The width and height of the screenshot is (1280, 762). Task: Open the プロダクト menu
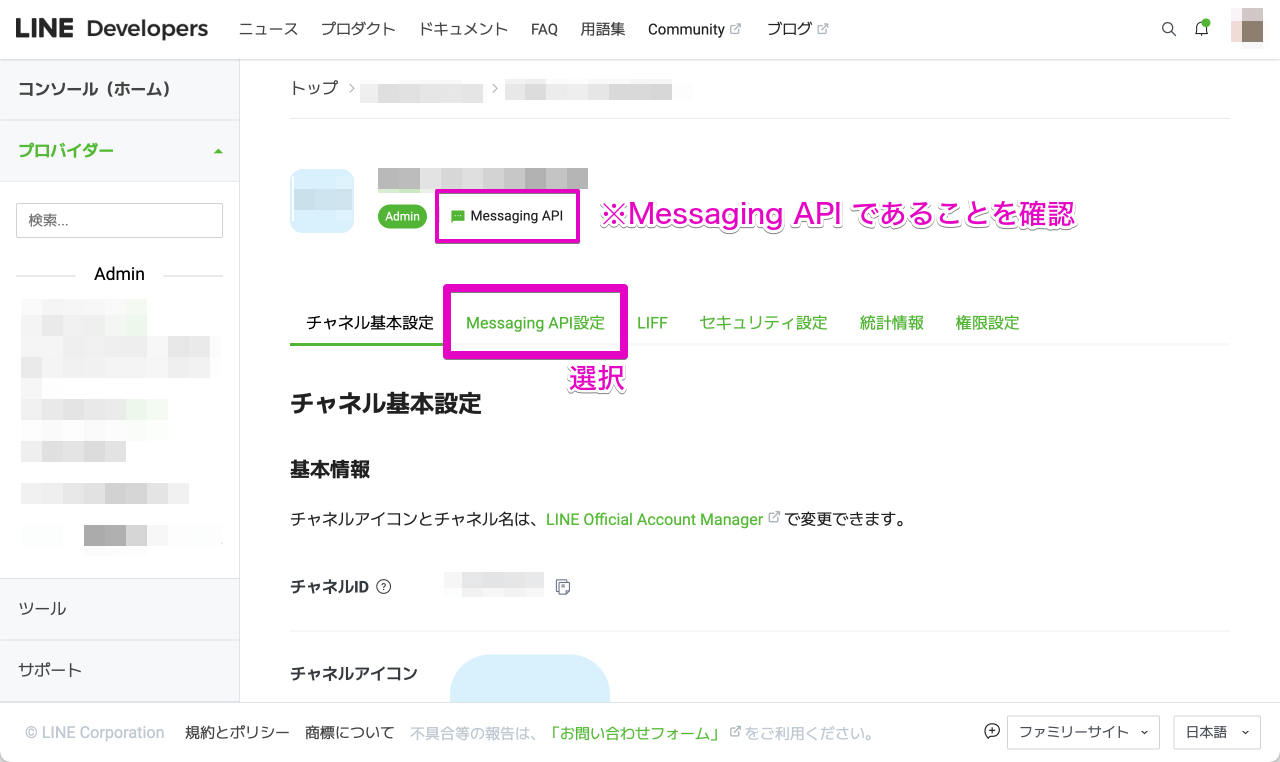[358, 29]
